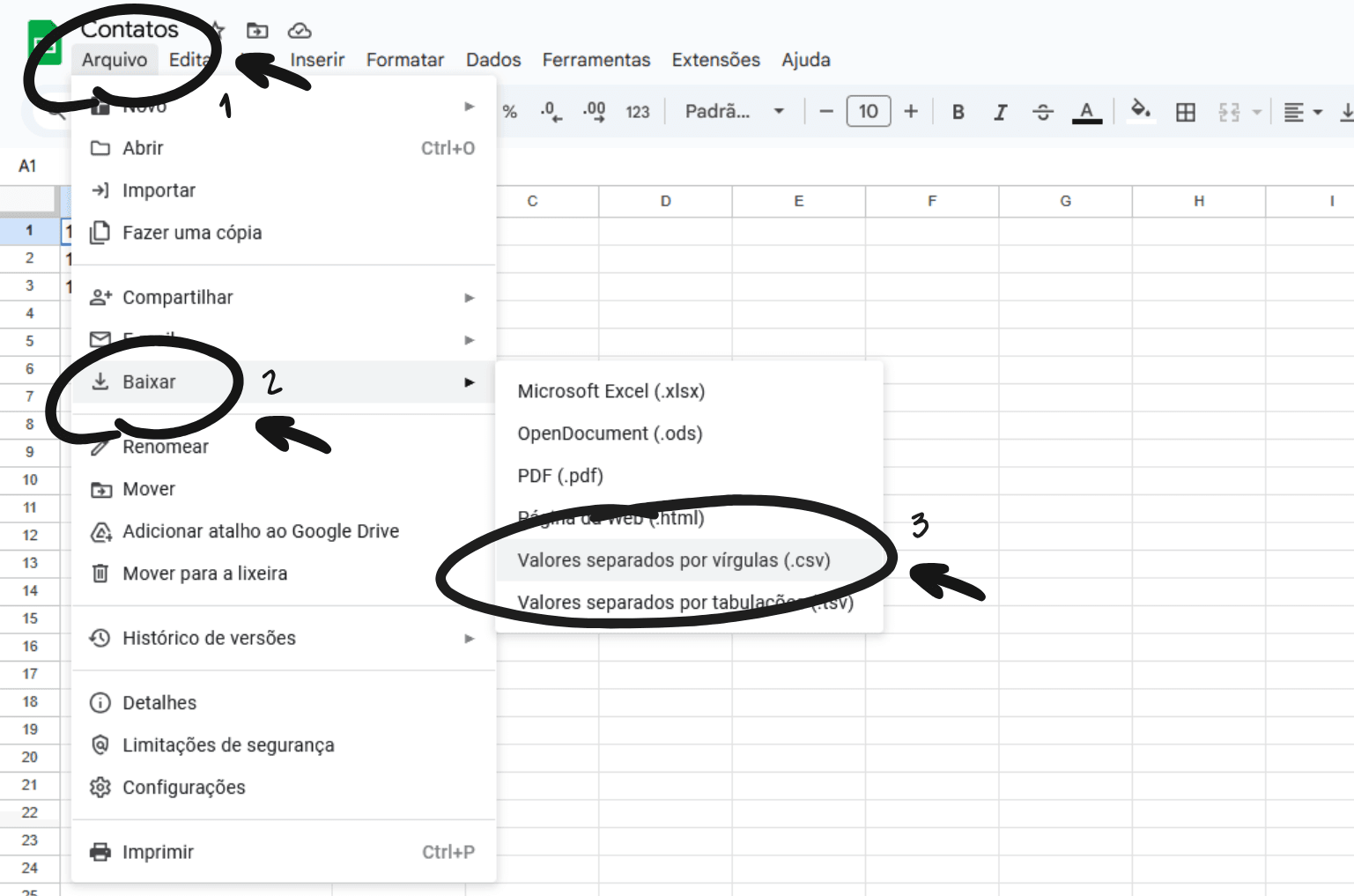Image resolution: width=1354 pixels, height=896 pixels.
Task: Open the fill color bucket tool
Action: pos(1141,111)
